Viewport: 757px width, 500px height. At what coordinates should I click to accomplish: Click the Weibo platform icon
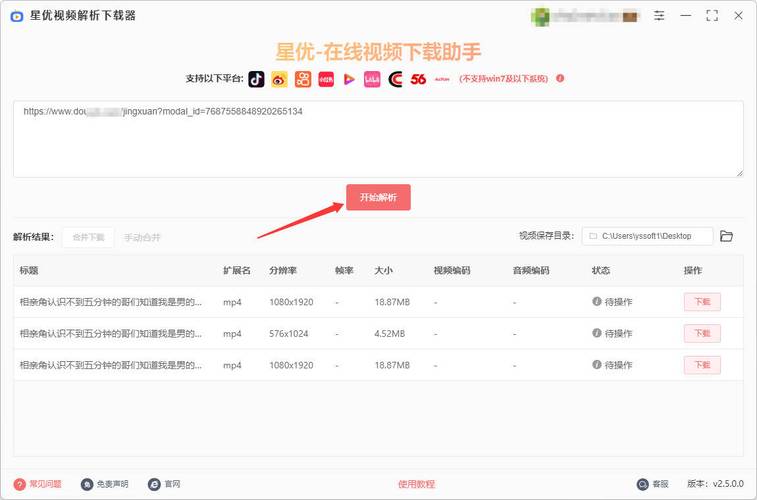click(279, 79)
